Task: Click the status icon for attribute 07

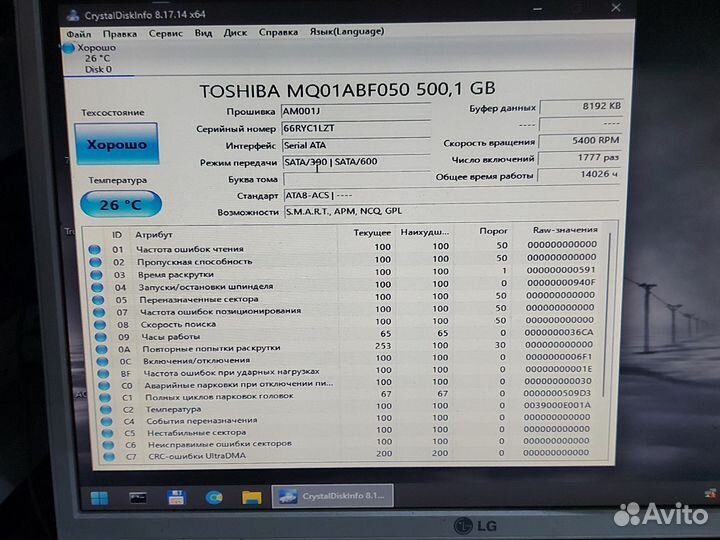Action: [99, 312]
